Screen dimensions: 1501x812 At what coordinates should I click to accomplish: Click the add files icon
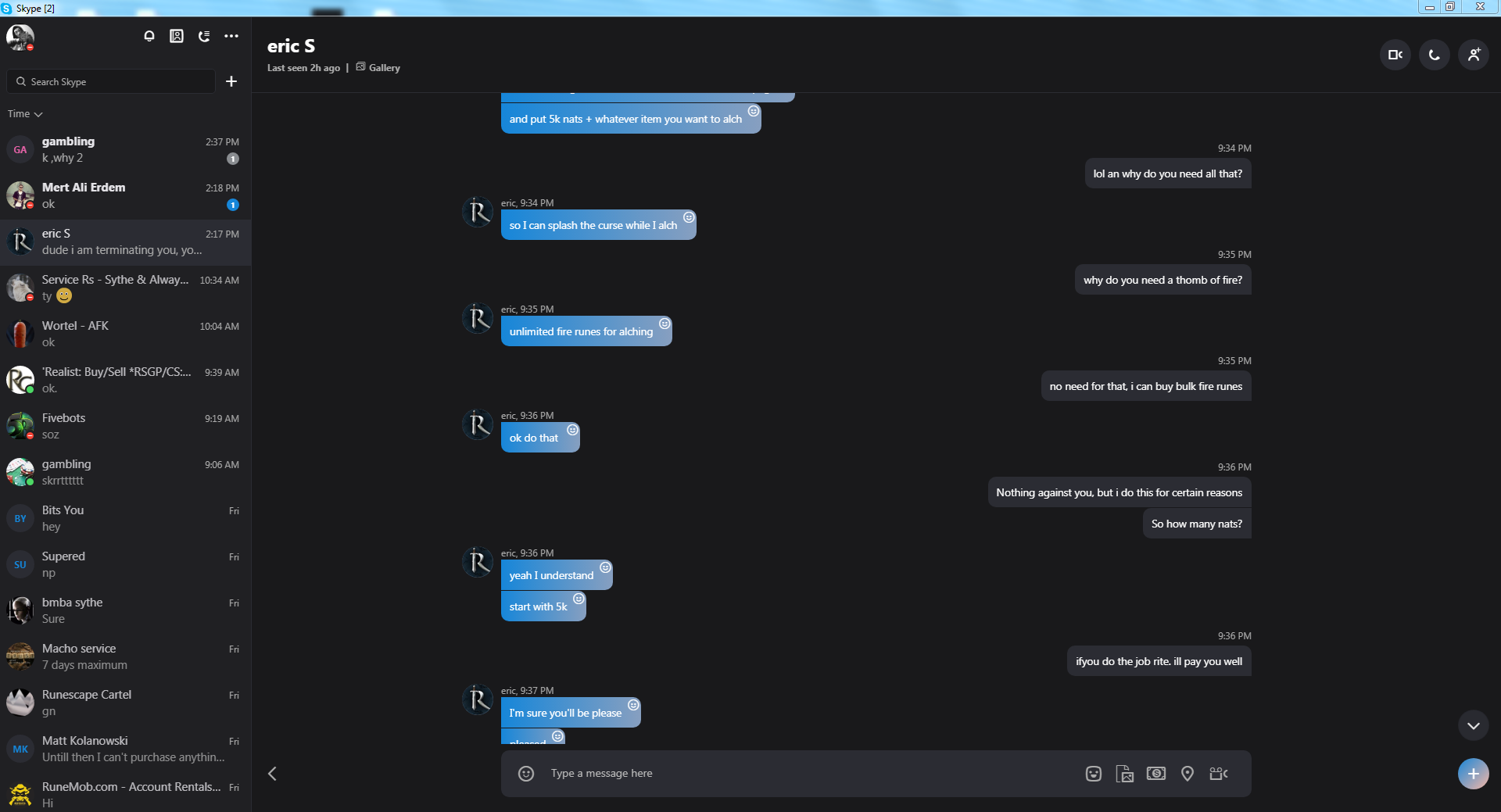(1124, 773)
